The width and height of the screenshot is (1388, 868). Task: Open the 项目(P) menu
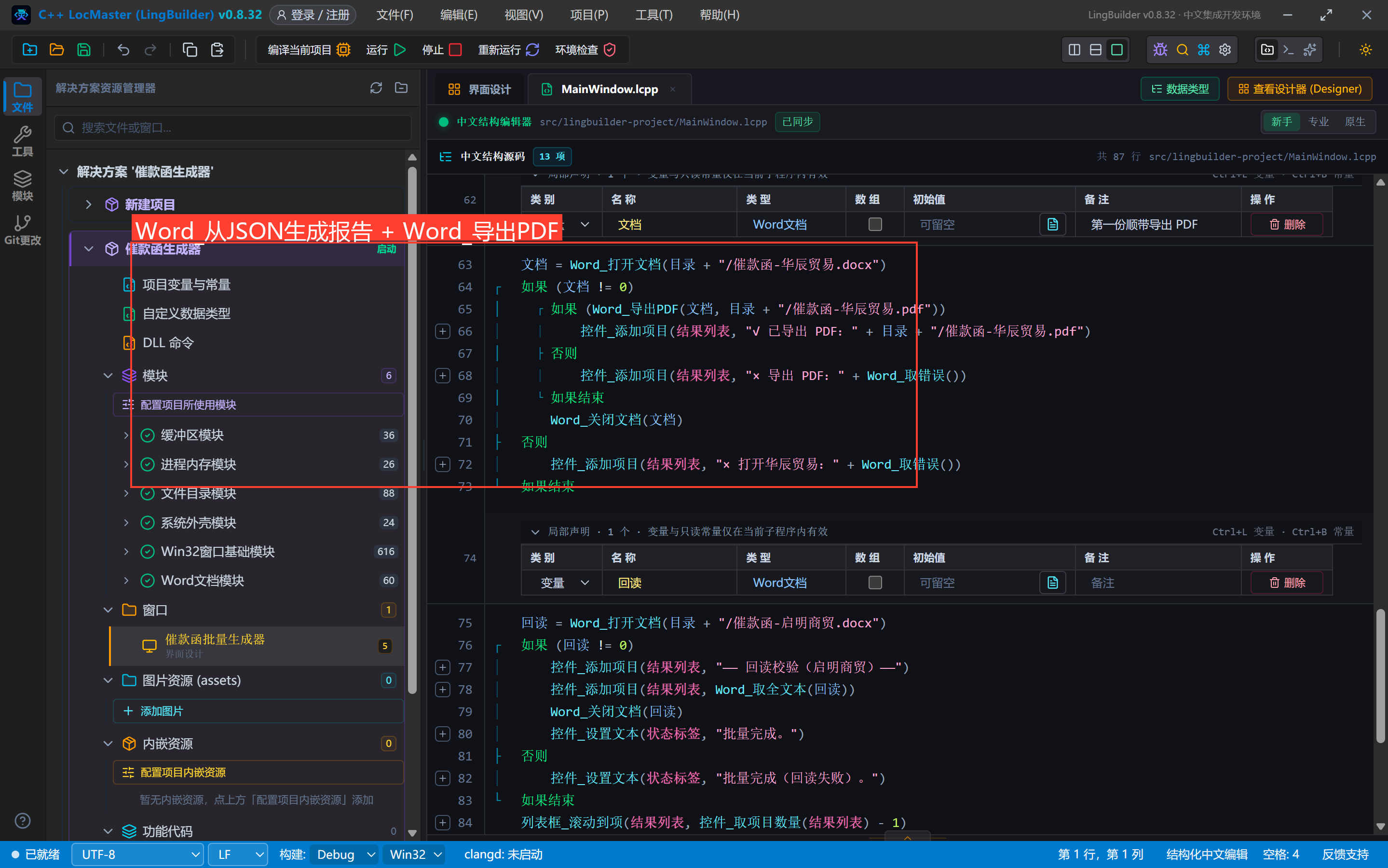588,15
